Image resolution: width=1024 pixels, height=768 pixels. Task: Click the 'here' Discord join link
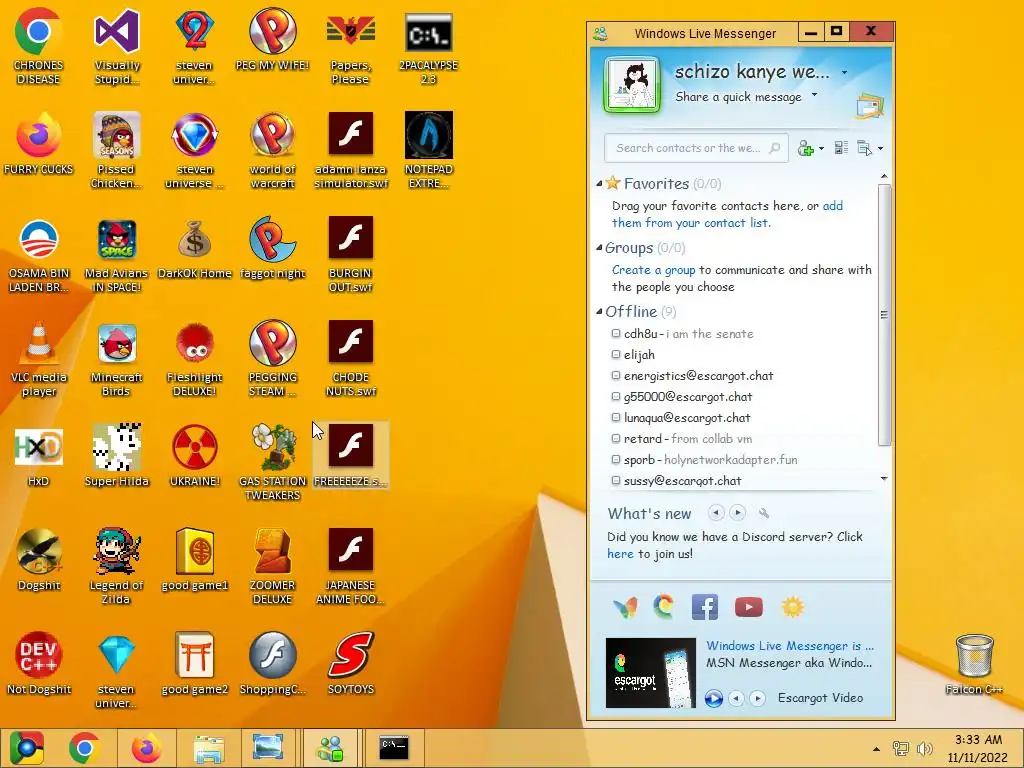pyautogui.click(x=620, y=554)
